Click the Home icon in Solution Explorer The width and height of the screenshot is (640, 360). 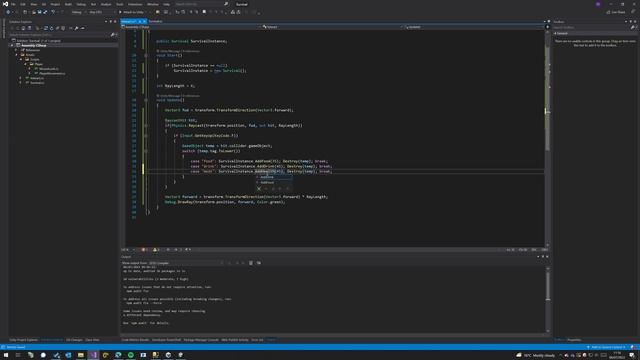[x=23, y=28]
